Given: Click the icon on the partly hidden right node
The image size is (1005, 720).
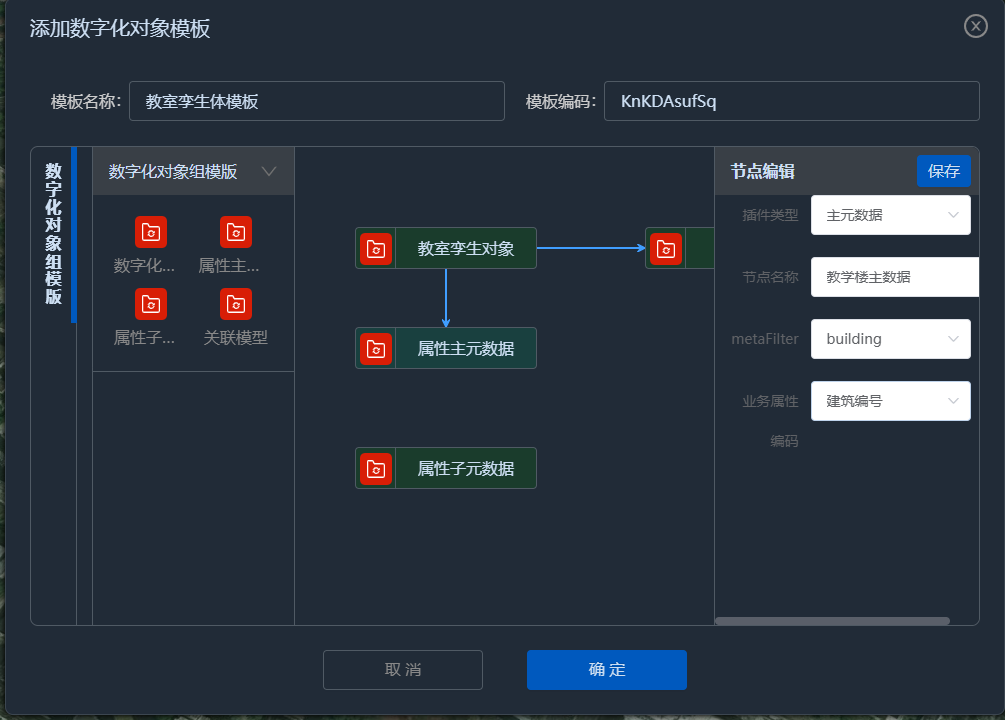Looking at the screenshot, I should point(666,249).
